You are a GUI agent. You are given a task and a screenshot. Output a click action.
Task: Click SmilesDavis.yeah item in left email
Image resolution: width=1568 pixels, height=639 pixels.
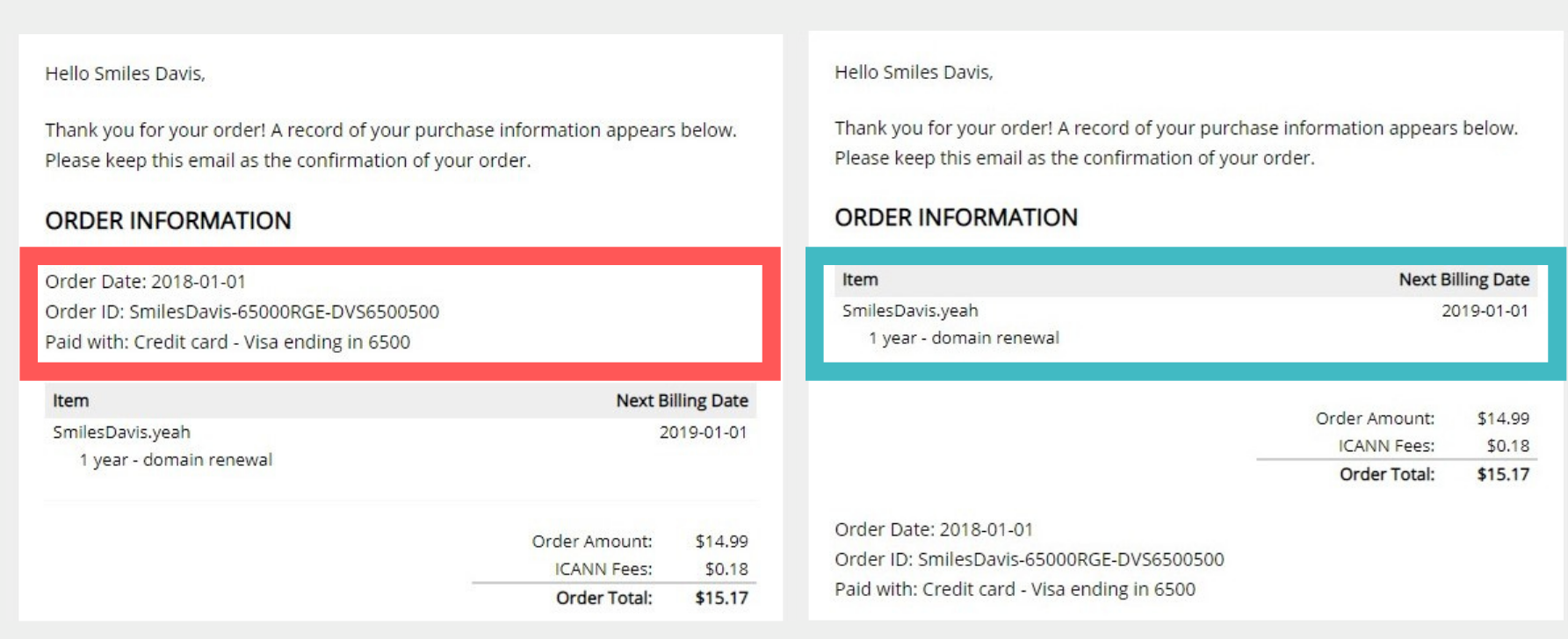tap(121, 432)
